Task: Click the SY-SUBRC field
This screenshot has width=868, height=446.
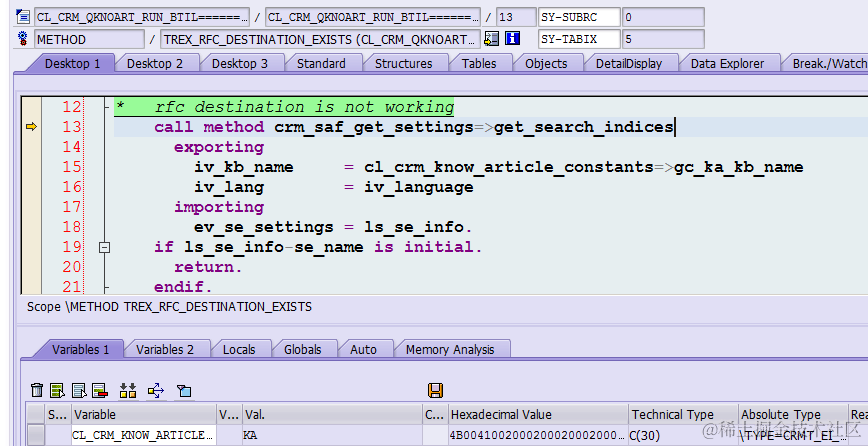Action: pos(579,17)
